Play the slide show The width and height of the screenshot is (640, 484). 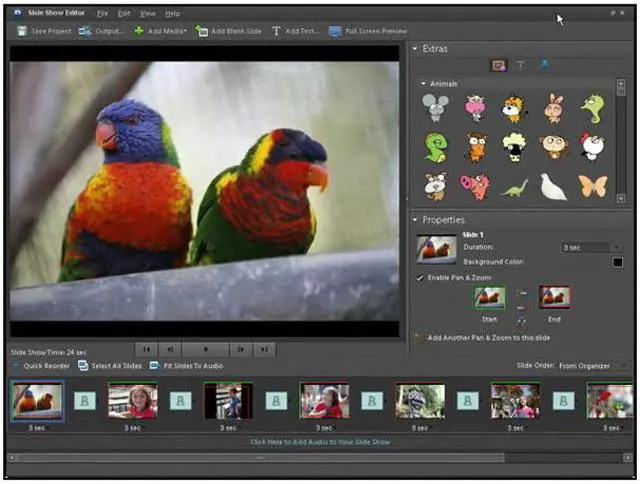pos(205,349)
